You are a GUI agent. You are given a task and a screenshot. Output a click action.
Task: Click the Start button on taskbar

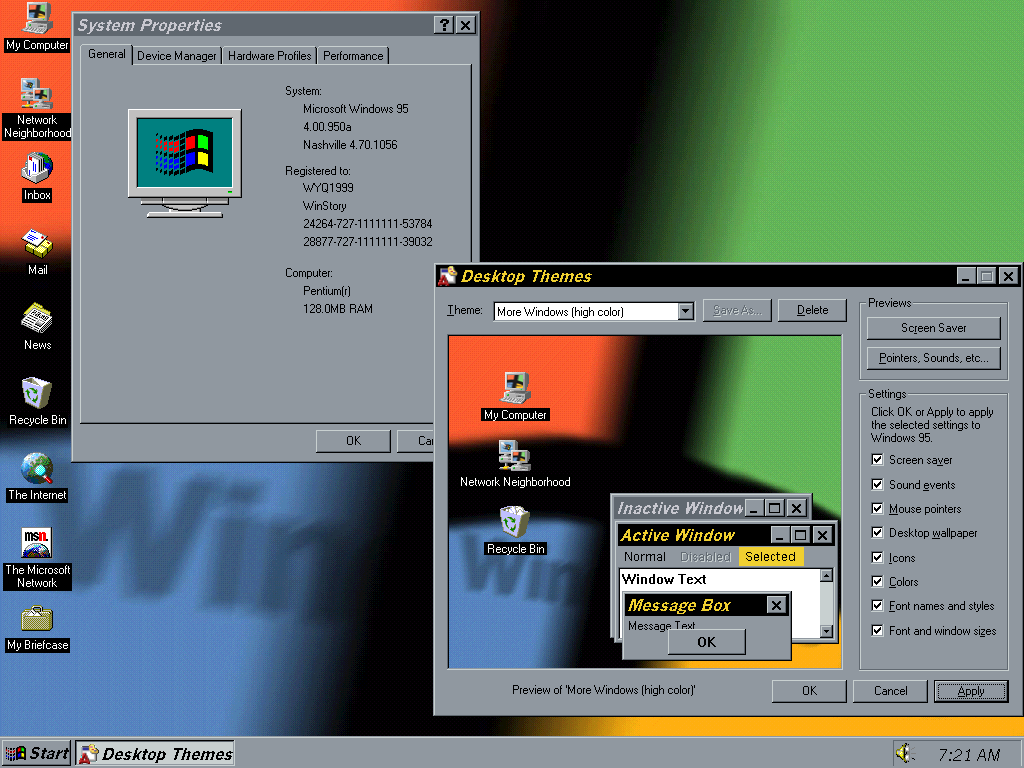click(37, 754)
